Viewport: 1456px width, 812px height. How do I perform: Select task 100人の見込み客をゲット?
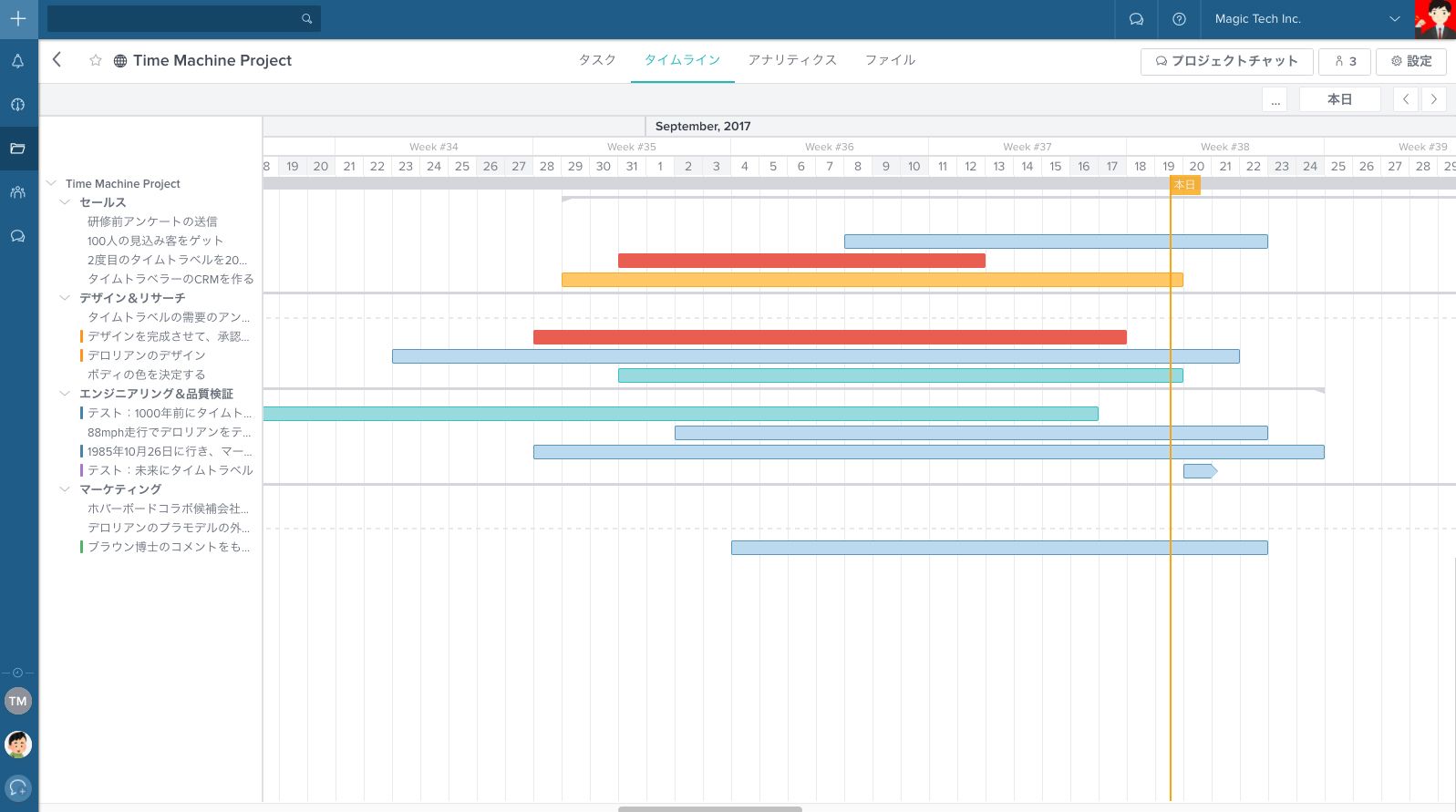click(x=155, y=241)
